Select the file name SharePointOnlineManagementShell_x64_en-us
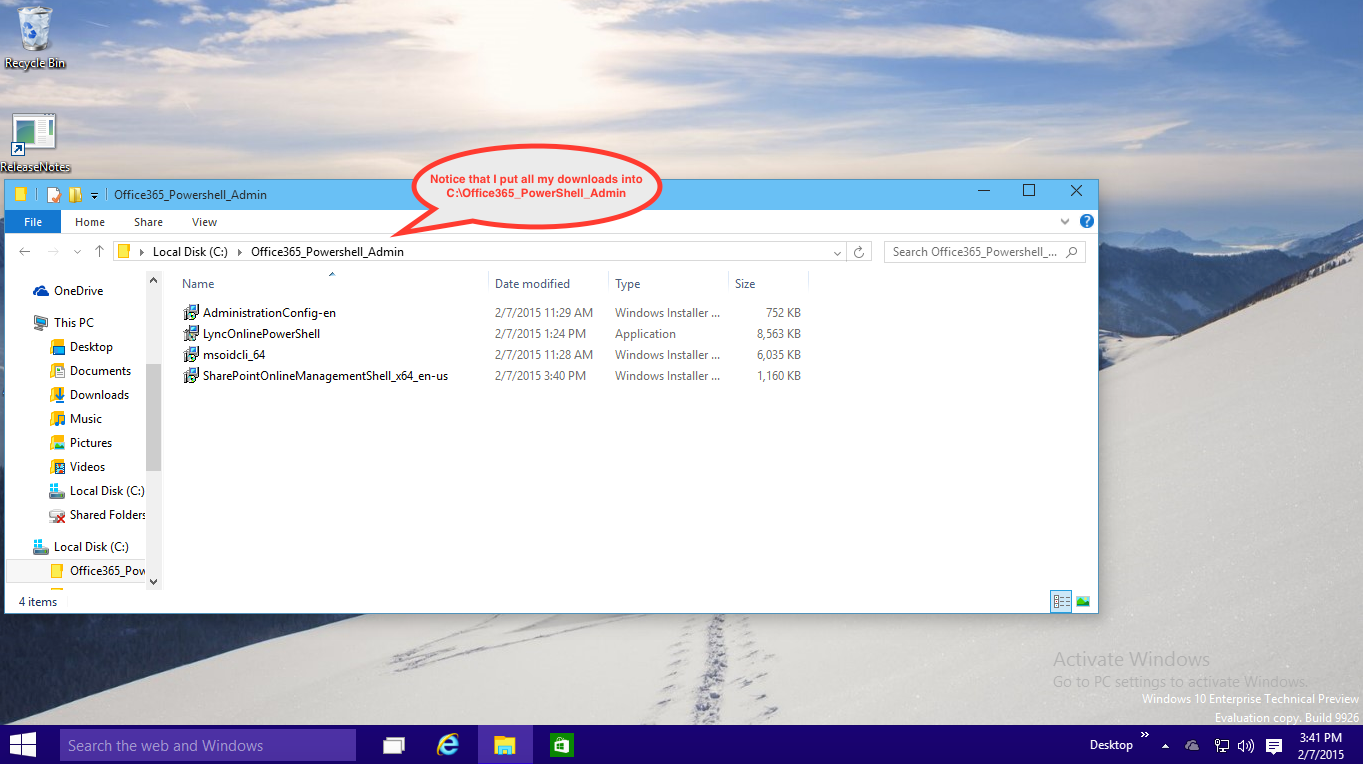The width and height of the screenshot is (1363, 764). (325, 376)
